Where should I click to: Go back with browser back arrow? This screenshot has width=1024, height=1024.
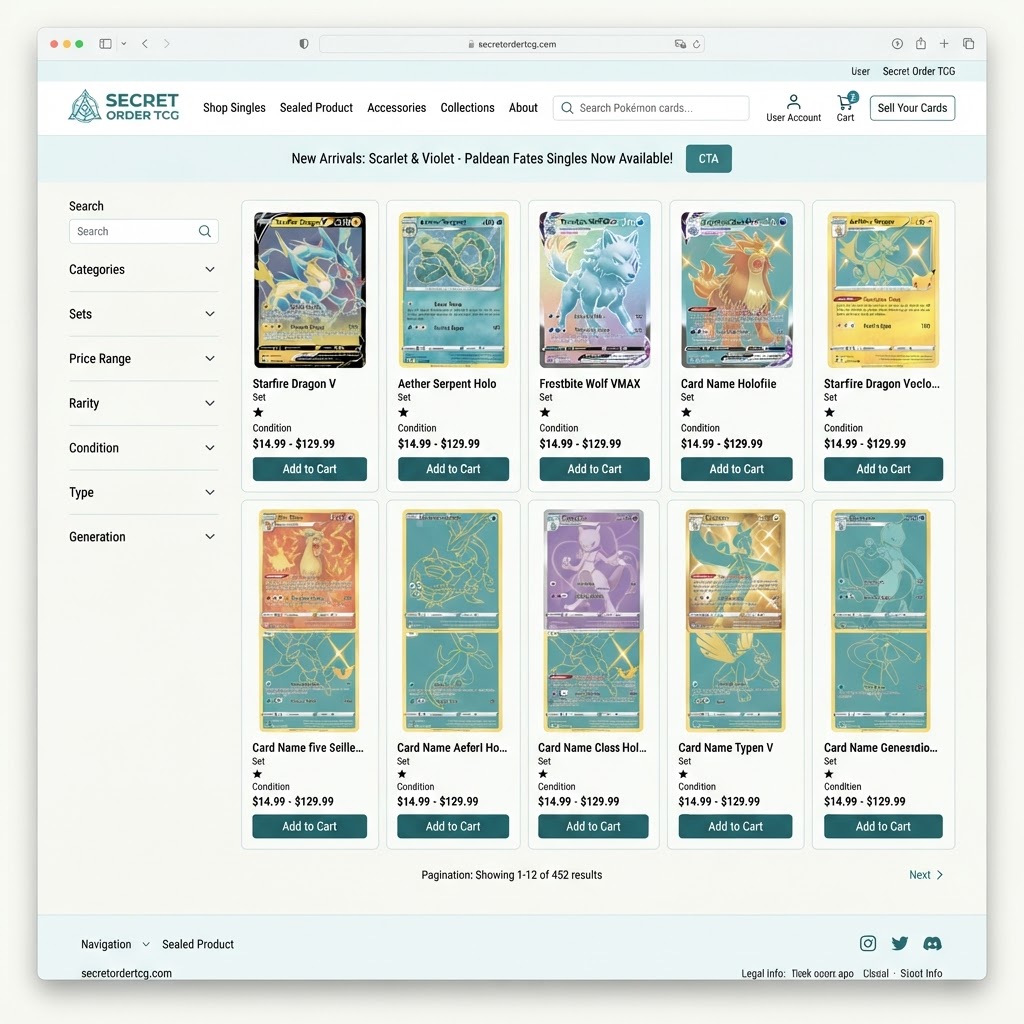point(145,44)
